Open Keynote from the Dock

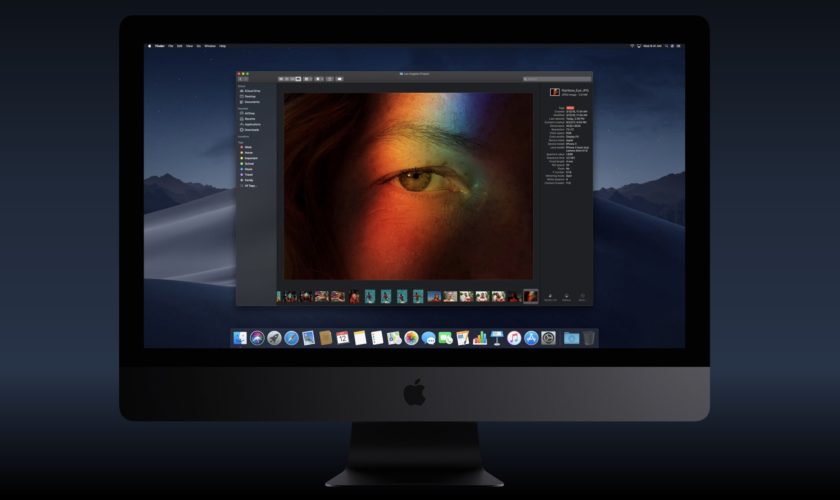point(497,338)
